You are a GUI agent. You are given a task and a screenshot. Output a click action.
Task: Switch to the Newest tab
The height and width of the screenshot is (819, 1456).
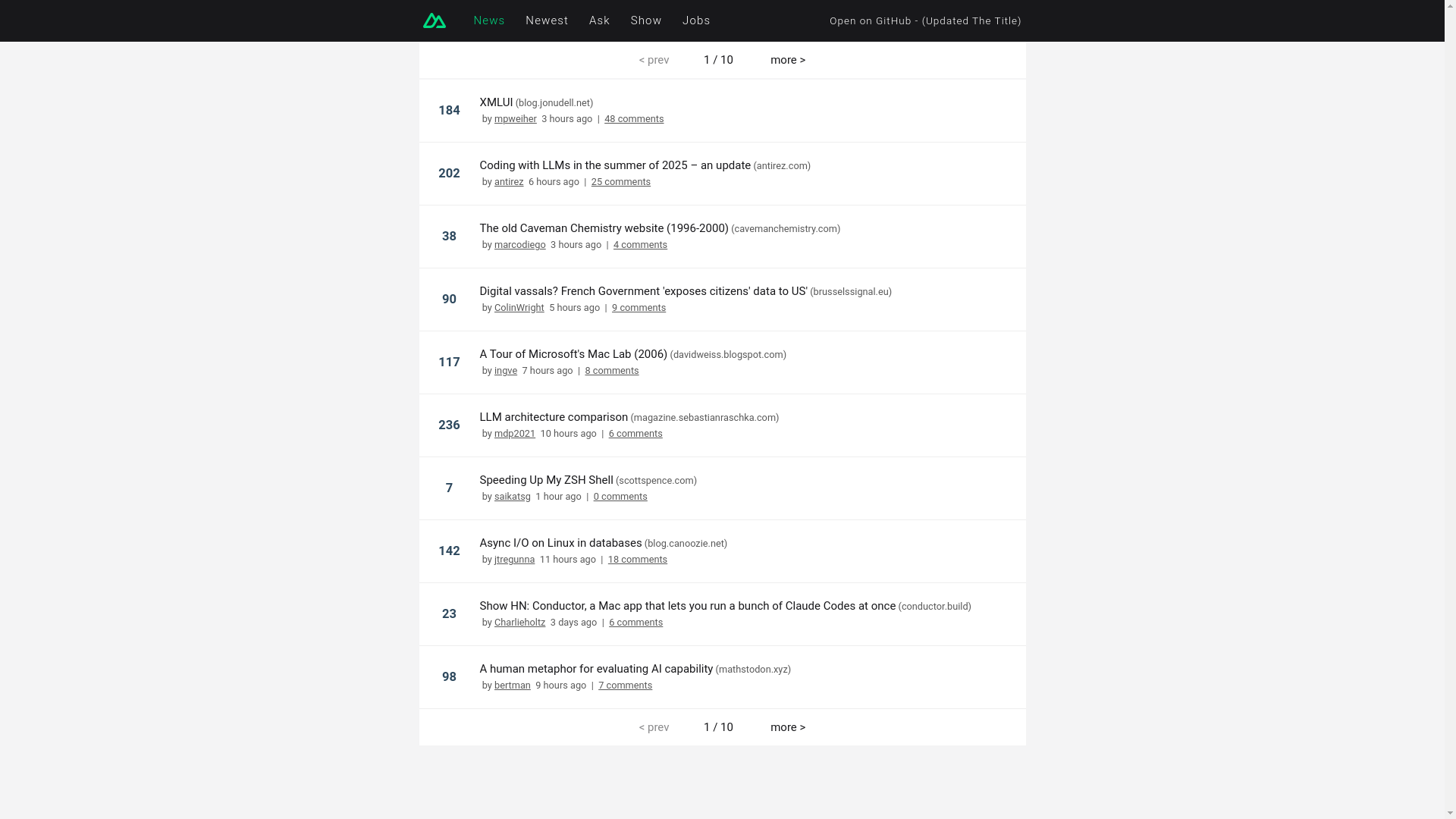tap(547, 20)
